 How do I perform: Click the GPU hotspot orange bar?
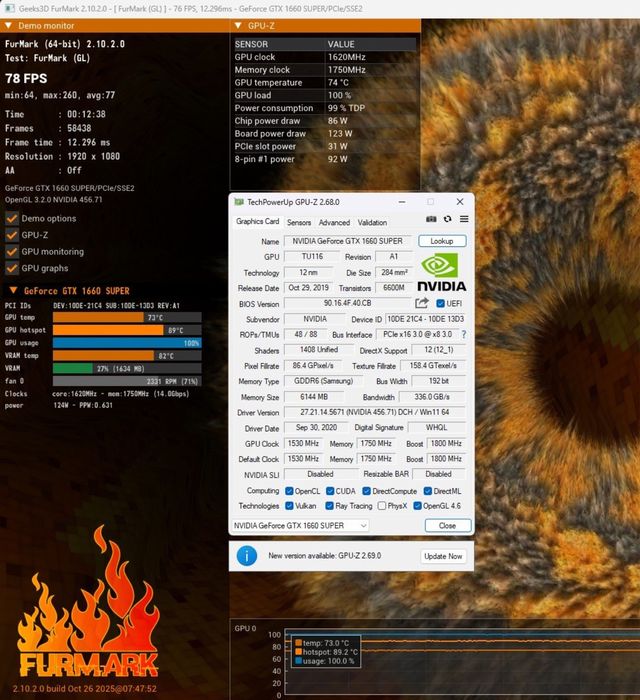pyautogui.click(x=108, y=330)
